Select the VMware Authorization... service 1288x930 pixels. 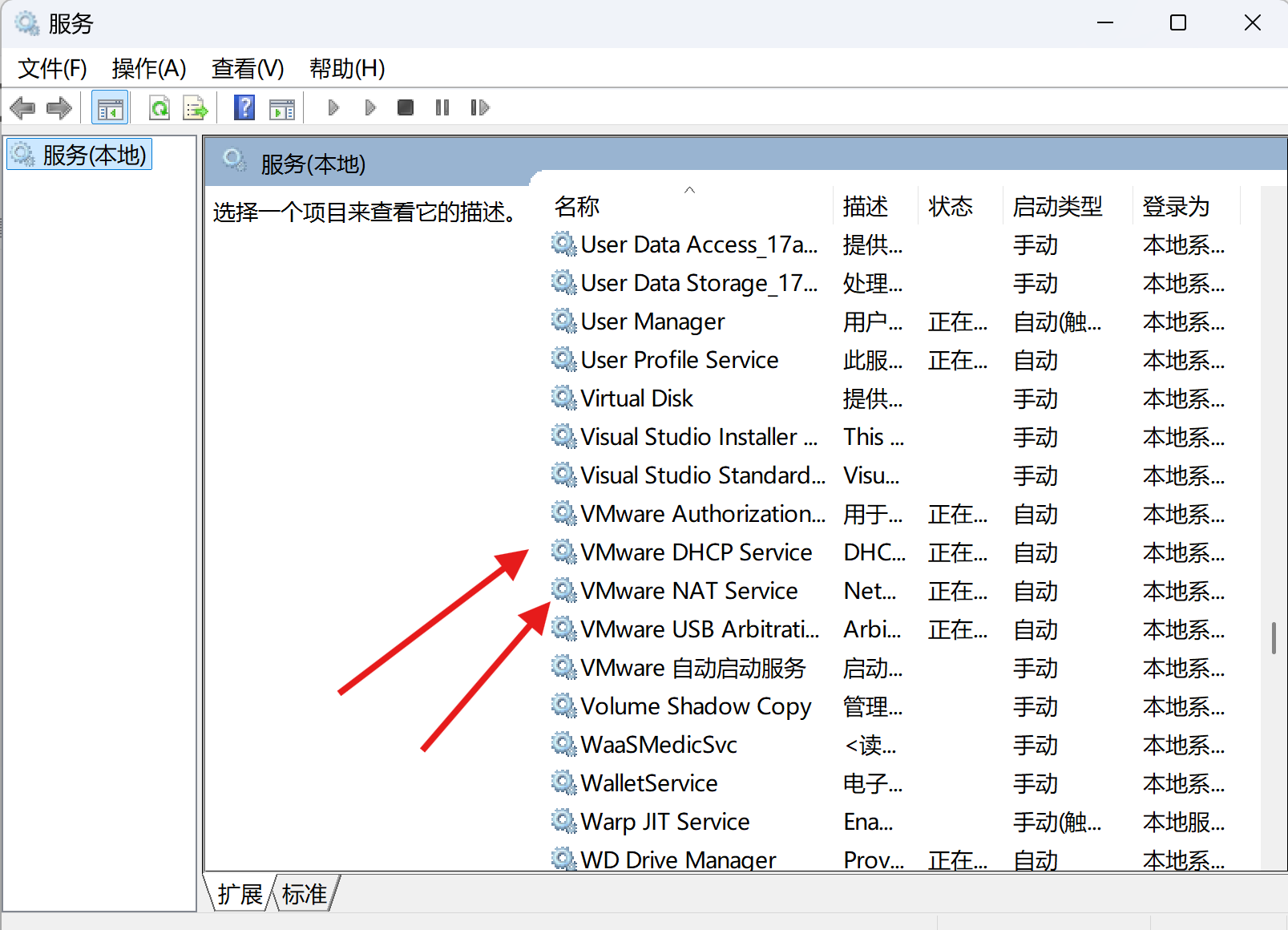[x=894, y=514]
